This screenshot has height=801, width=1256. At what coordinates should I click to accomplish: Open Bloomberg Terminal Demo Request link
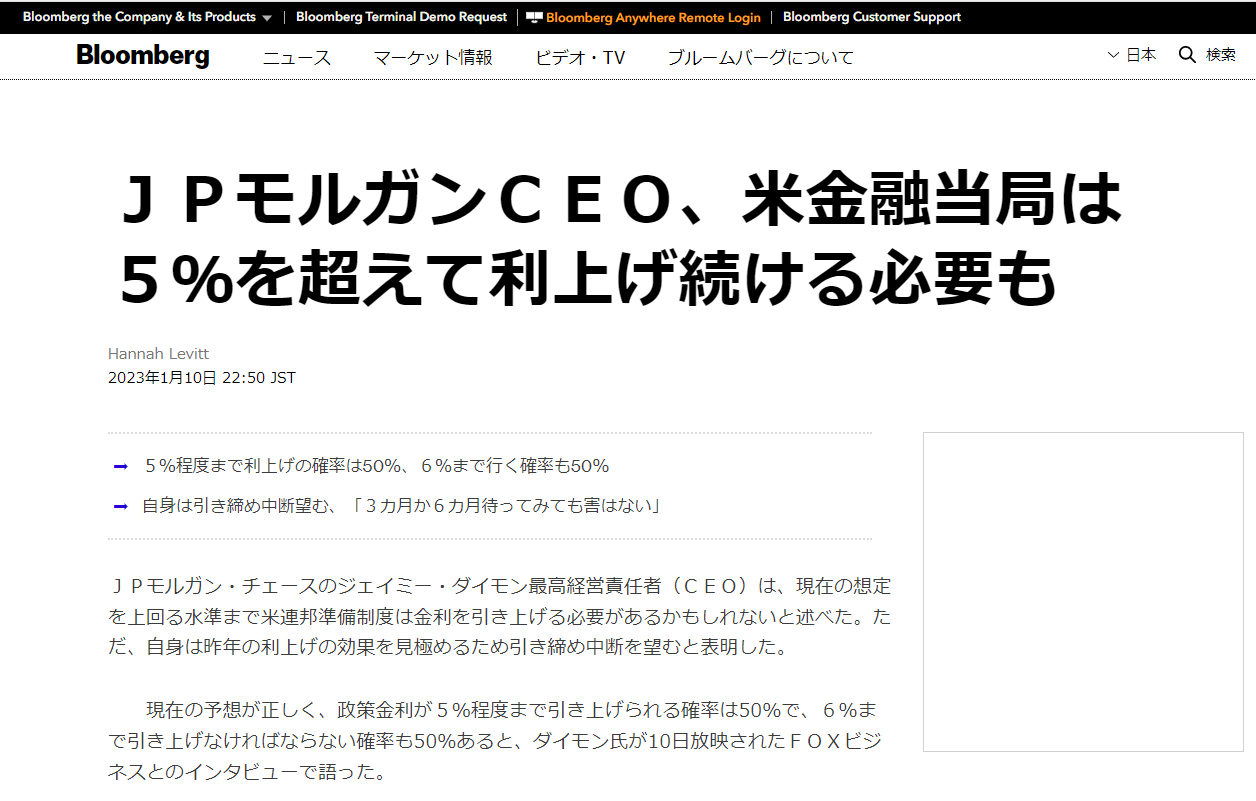coord(401,17)
